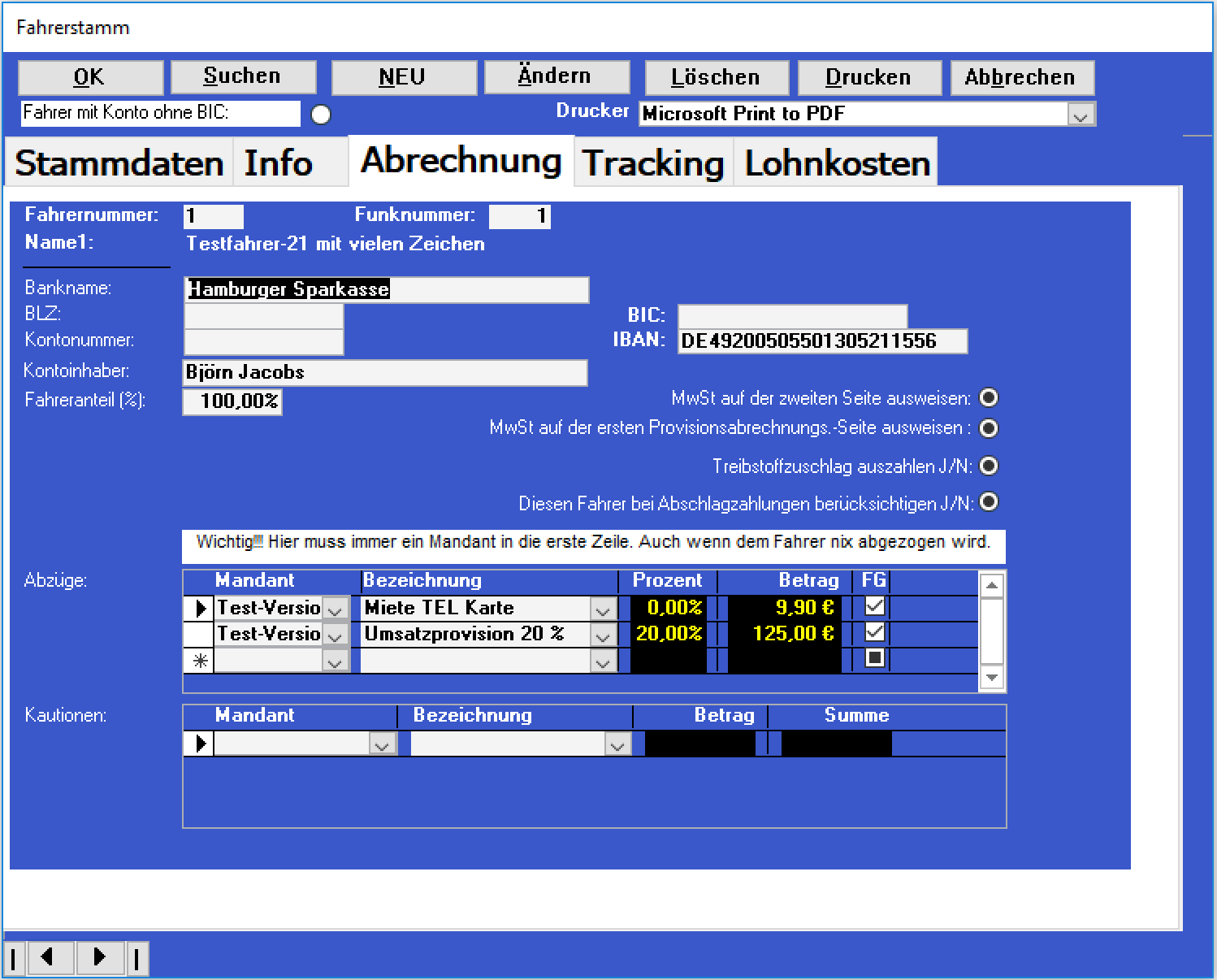Click the next record arrow button
Viewport: 1217px width, 980px height.
[99, 958]
